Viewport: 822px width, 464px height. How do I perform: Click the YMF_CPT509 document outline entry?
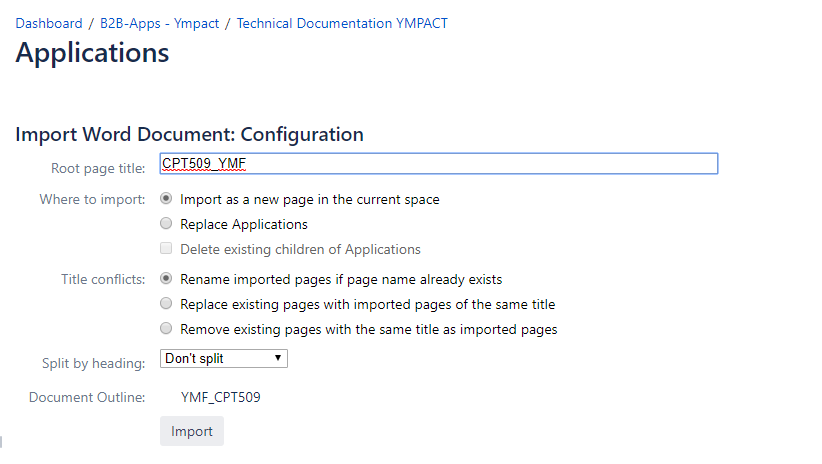click(x=221, y=397)
